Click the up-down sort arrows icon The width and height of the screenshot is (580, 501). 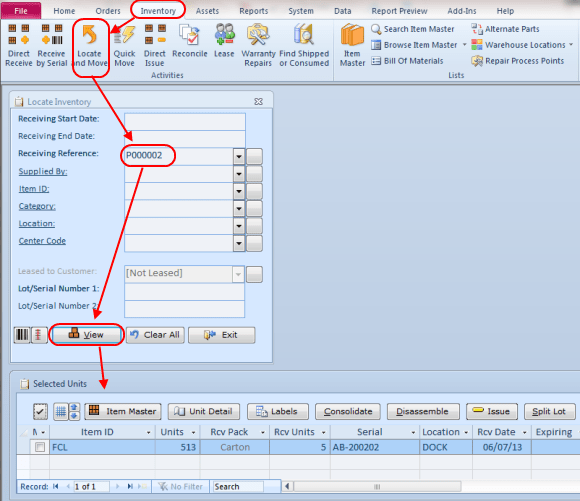coord(74,411)
